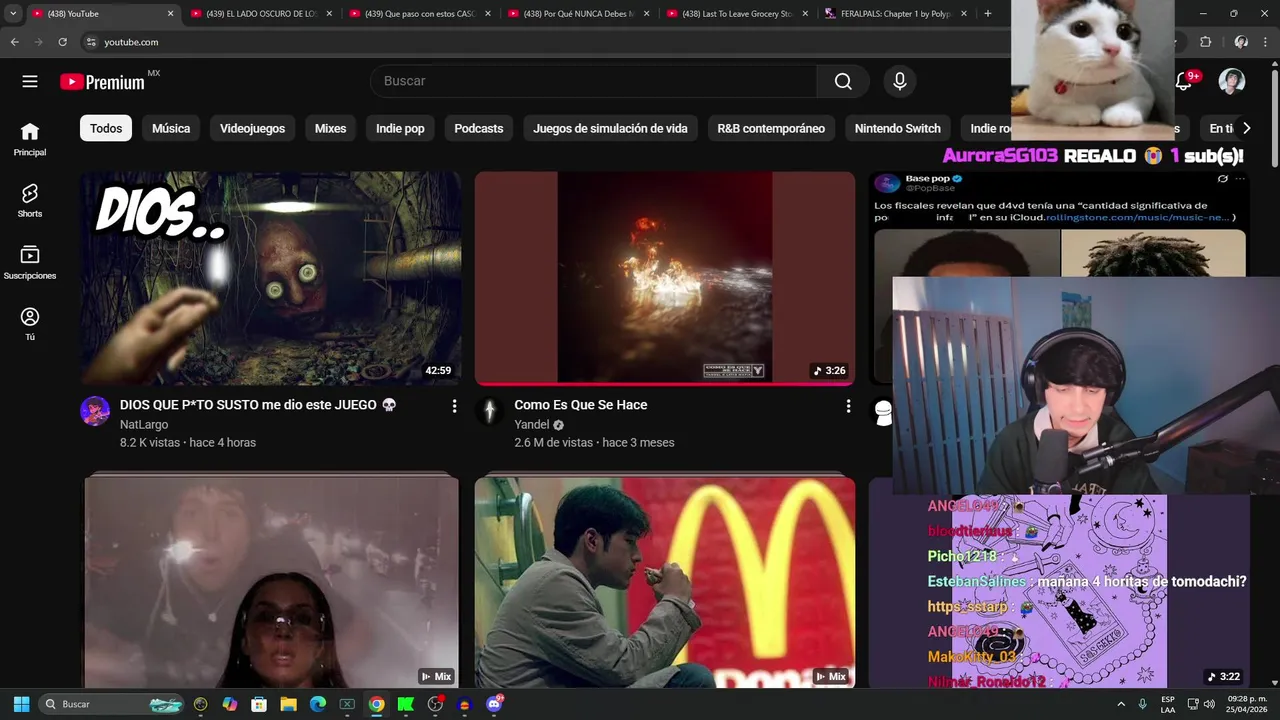Viewport: 1280px width, 720px height.
Task: Select the Todos filter chip
Action: click(x=106, y=128)
